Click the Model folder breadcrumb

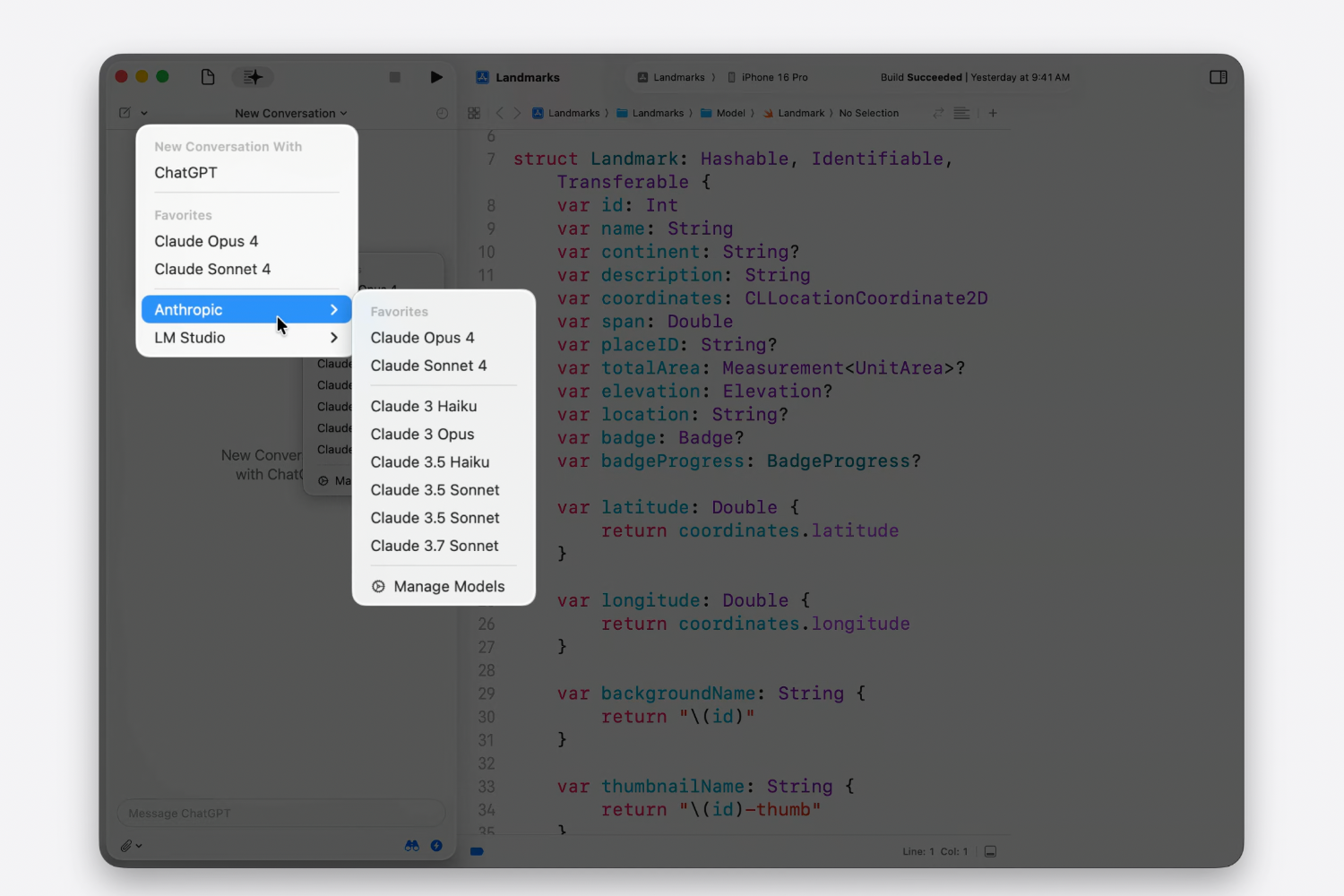(x=723, y=113)
